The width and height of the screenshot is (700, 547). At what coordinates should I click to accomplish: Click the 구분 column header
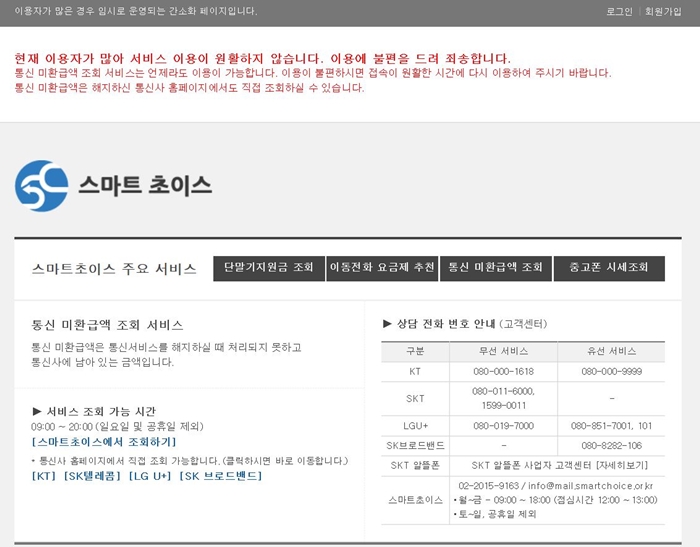415,351
